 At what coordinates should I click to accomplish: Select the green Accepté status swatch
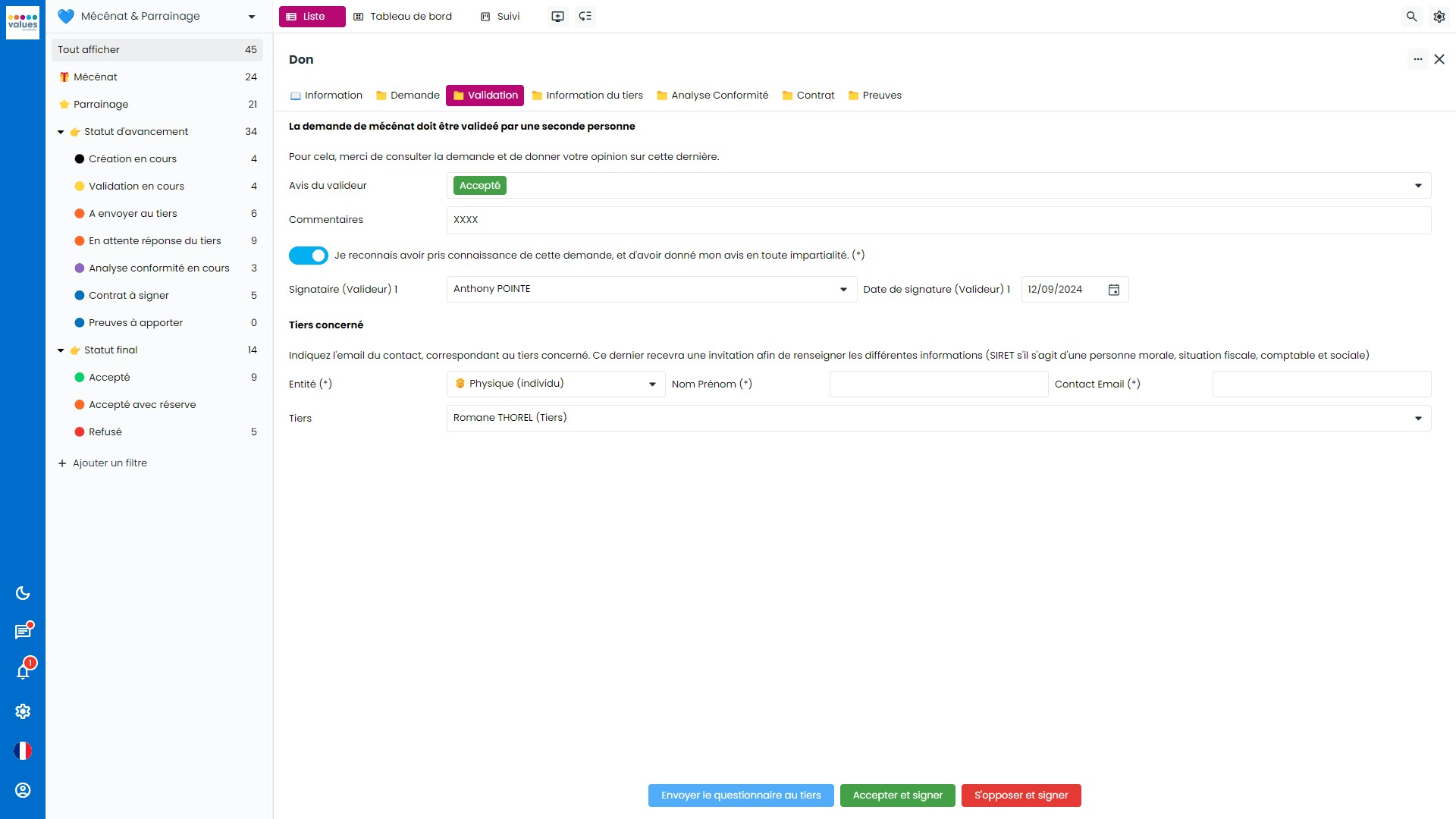81,377
